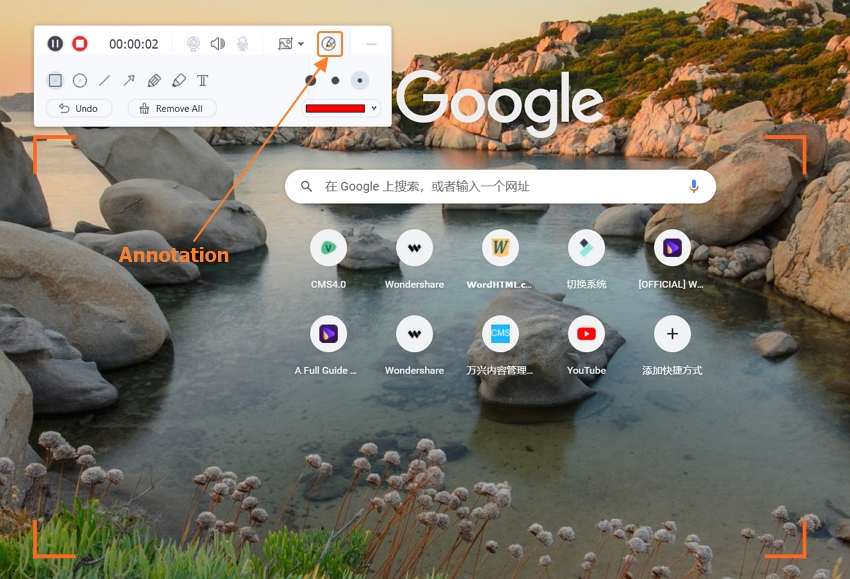850x579 pixels.
Task: Select the rectangle drawing tool
Action: point(55,81)
